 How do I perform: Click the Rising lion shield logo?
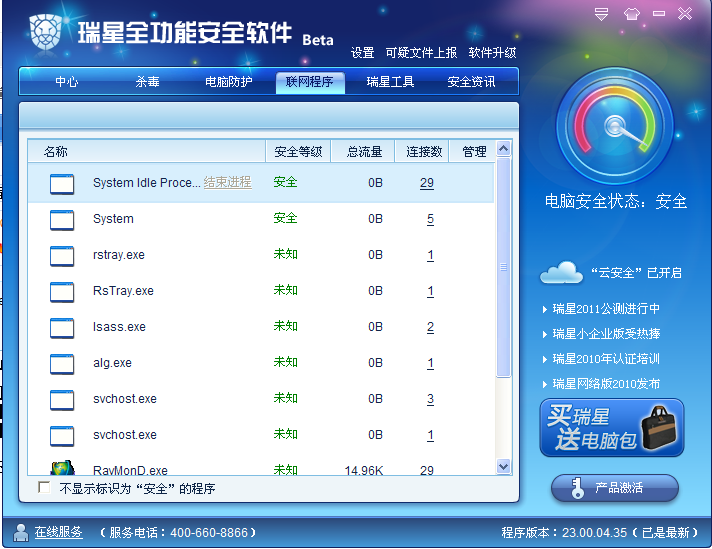45,31
